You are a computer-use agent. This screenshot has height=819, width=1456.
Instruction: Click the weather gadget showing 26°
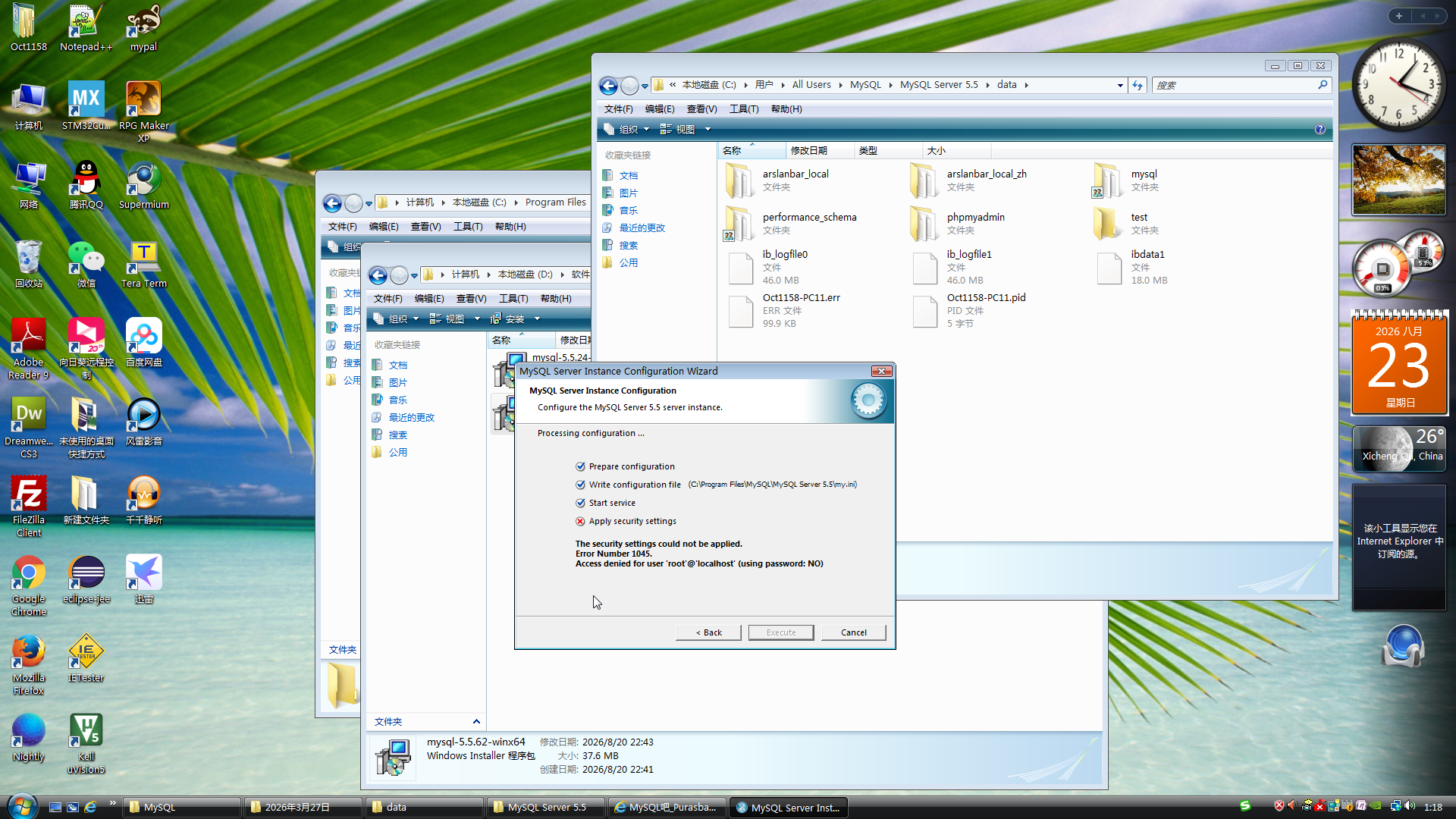click(x=1399, y=449)
